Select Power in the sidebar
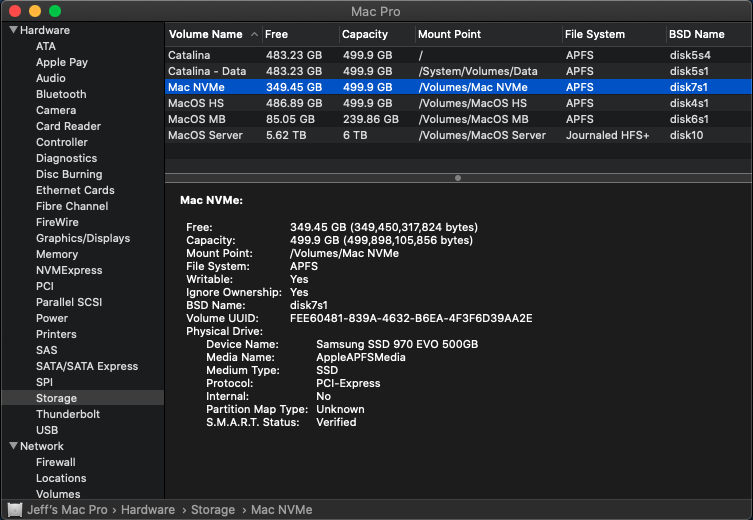The image size is (753, 520). 52,318
